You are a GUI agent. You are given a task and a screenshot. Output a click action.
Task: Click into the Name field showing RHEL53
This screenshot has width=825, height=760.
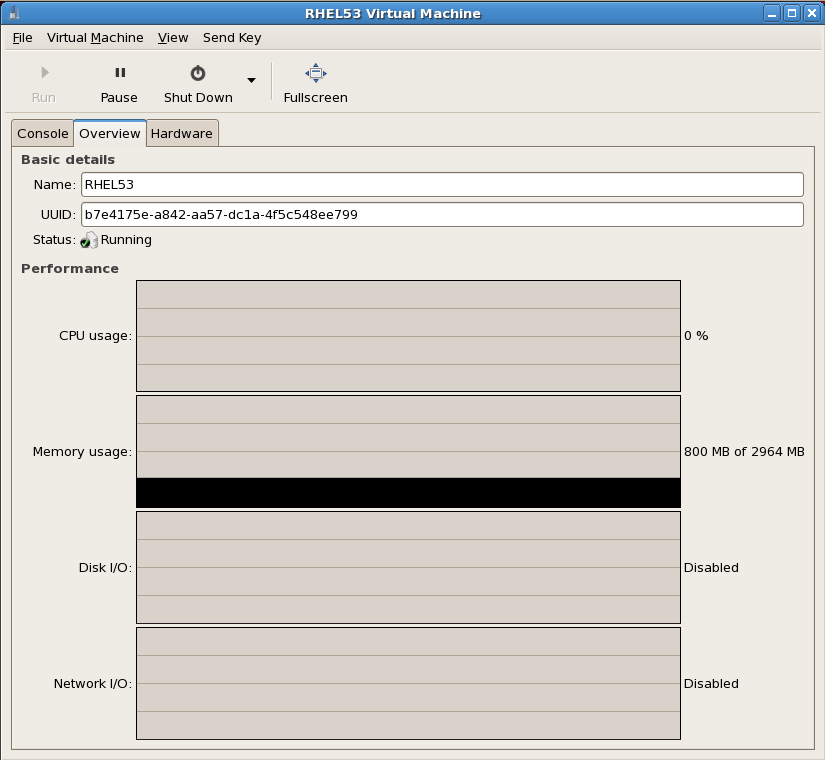[441, 185]
